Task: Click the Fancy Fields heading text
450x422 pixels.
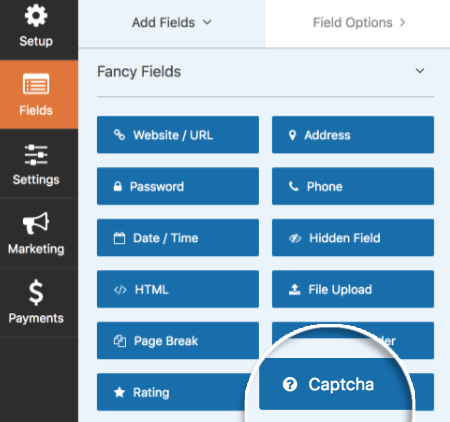Action: [x=139, y=72]
